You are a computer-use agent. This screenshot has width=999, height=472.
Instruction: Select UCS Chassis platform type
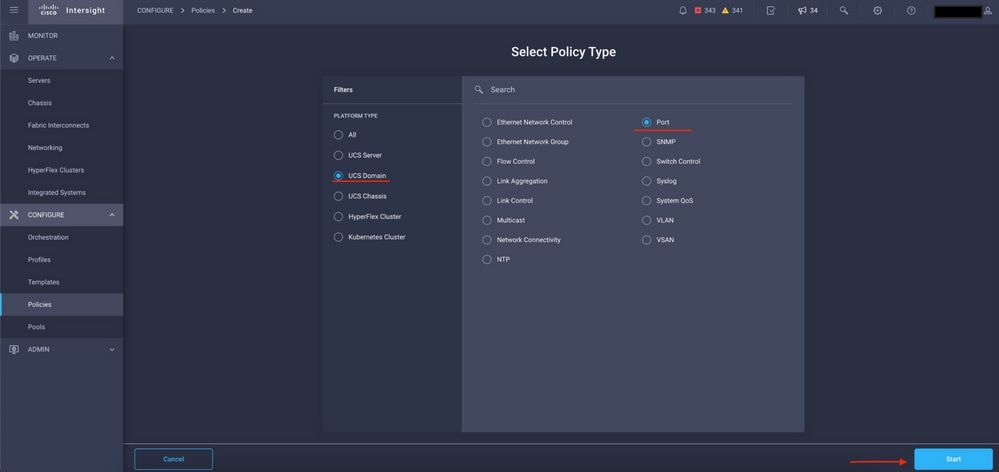tap(338, 196)
